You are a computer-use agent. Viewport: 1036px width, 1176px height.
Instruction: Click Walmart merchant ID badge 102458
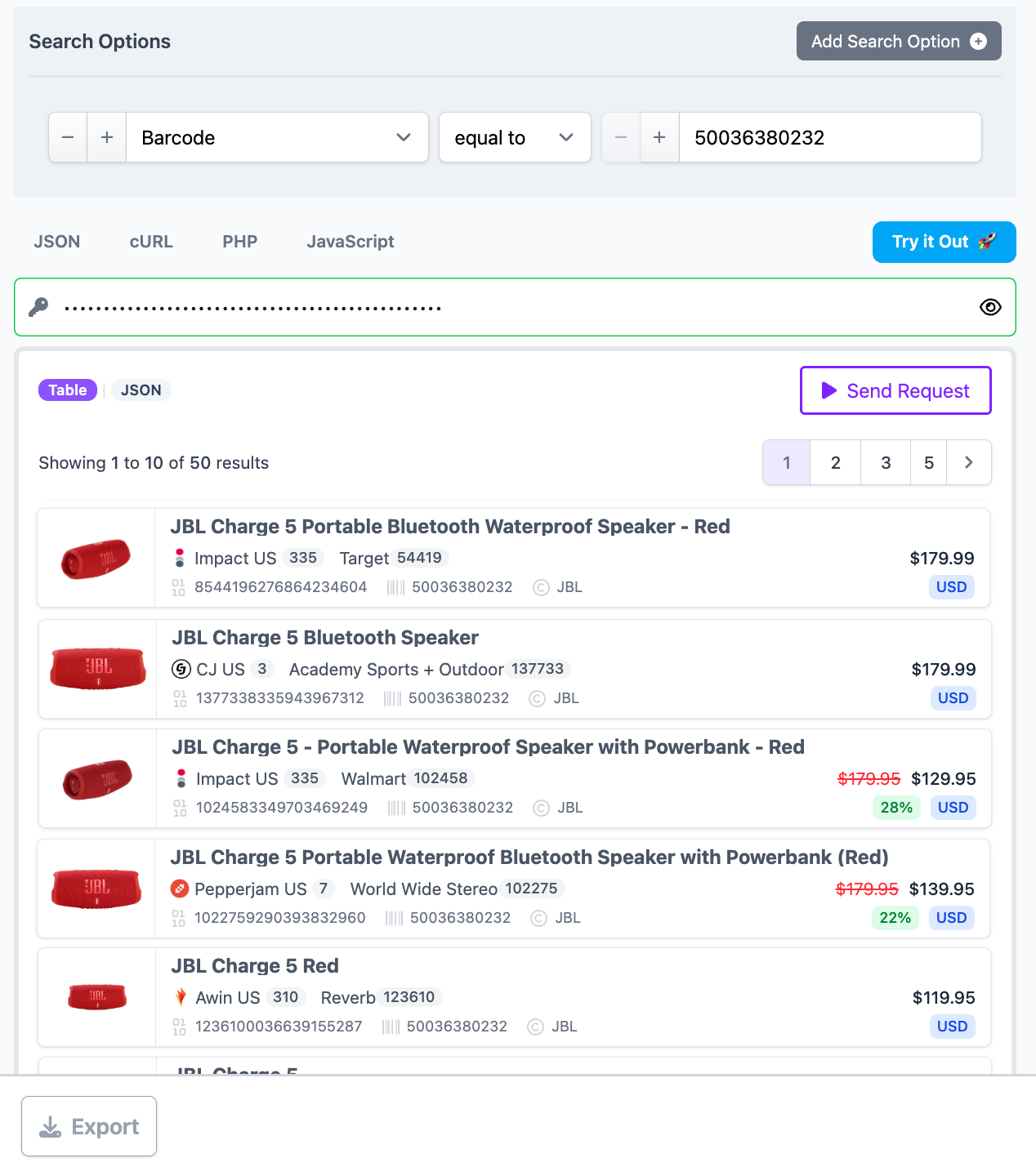441,778
